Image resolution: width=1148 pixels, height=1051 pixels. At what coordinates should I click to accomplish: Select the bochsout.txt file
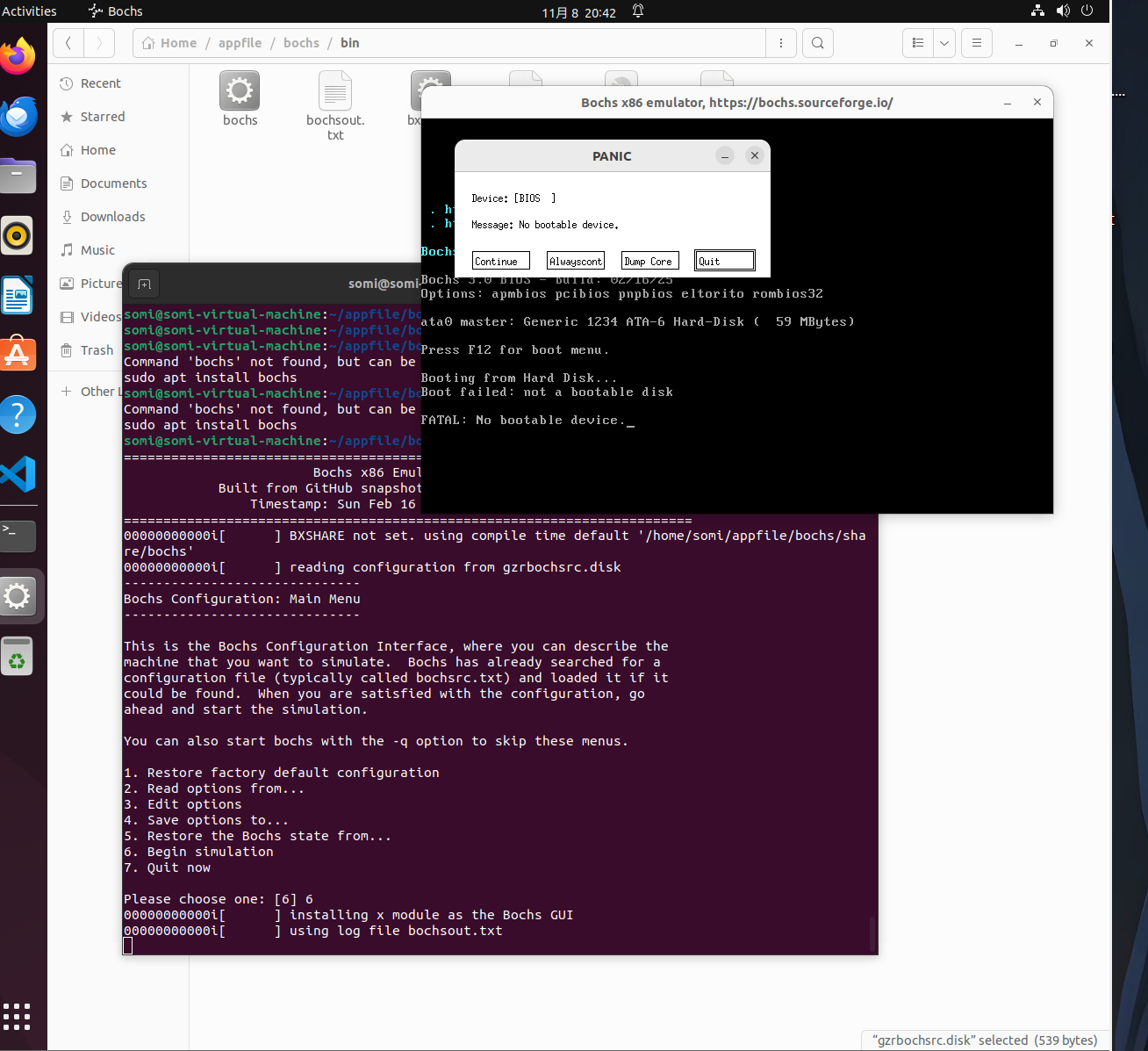335,105
